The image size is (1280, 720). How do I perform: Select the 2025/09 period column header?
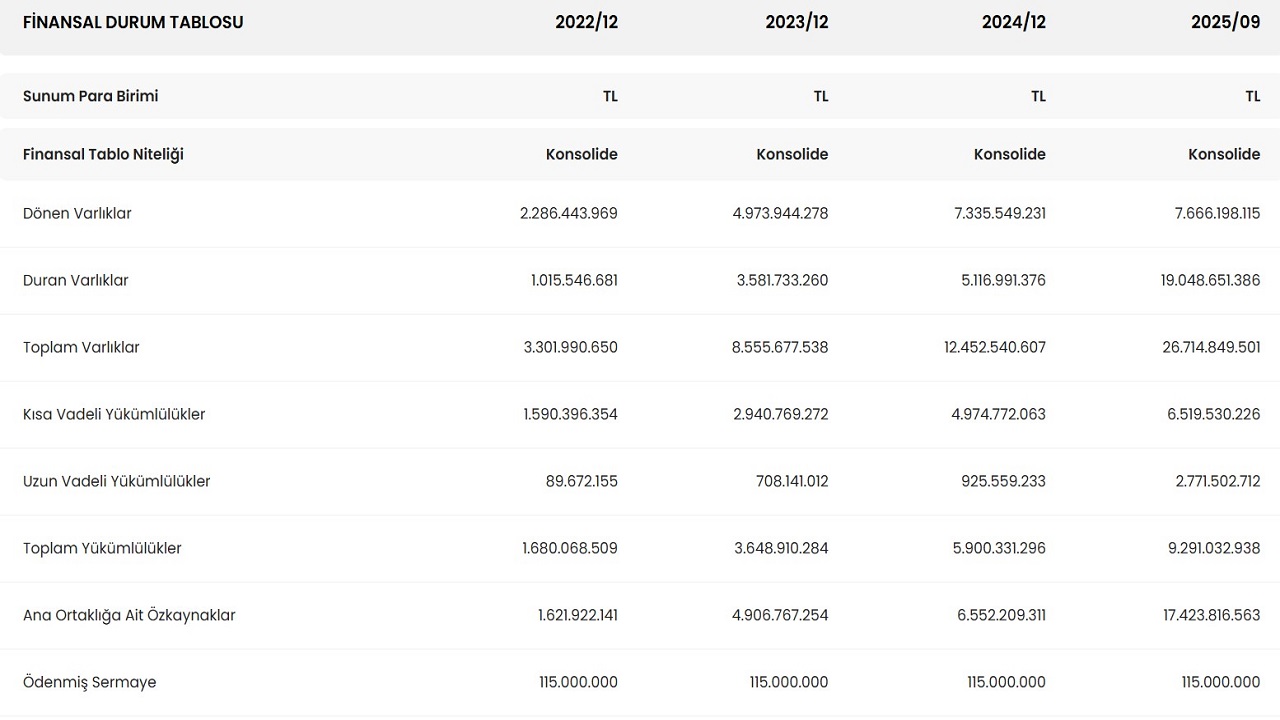coord(1225,22)
